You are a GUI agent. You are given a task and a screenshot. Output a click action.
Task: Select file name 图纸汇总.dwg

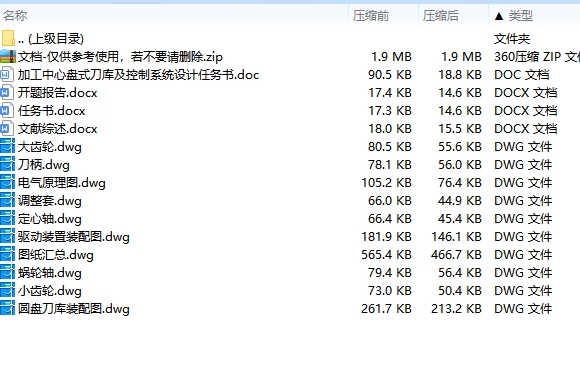[55, 255]
